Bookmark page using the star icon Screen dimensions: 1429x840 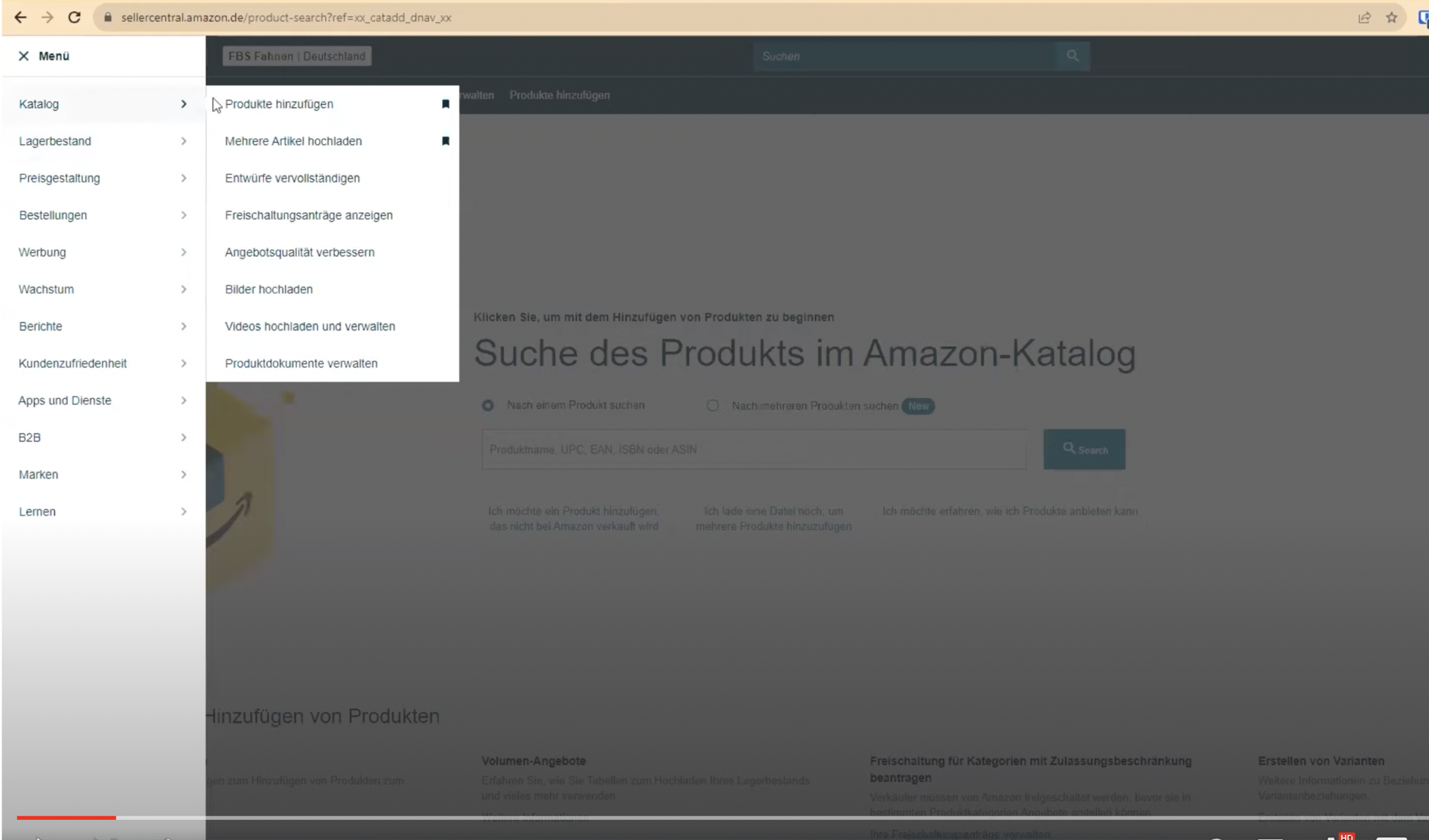coord(1391,17)
